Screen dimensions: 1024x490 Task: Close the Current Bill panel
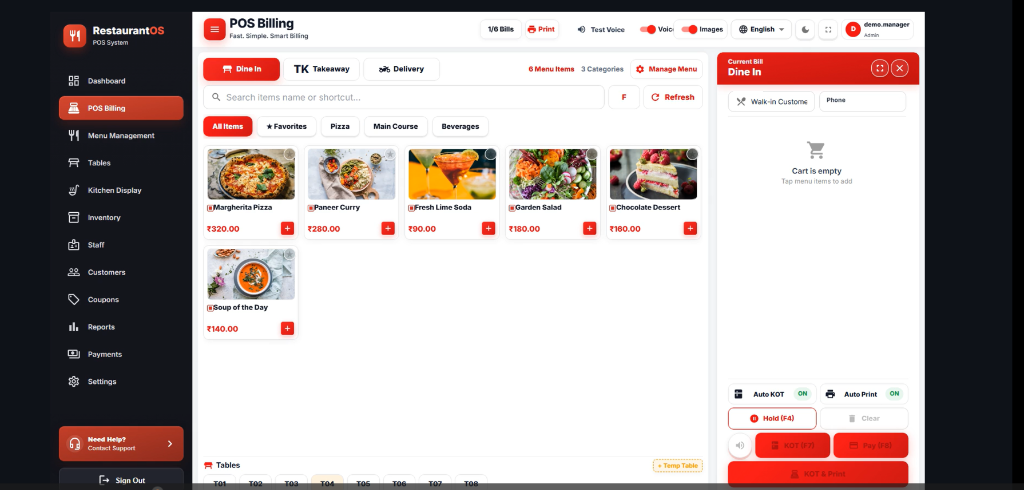(900, 68)
